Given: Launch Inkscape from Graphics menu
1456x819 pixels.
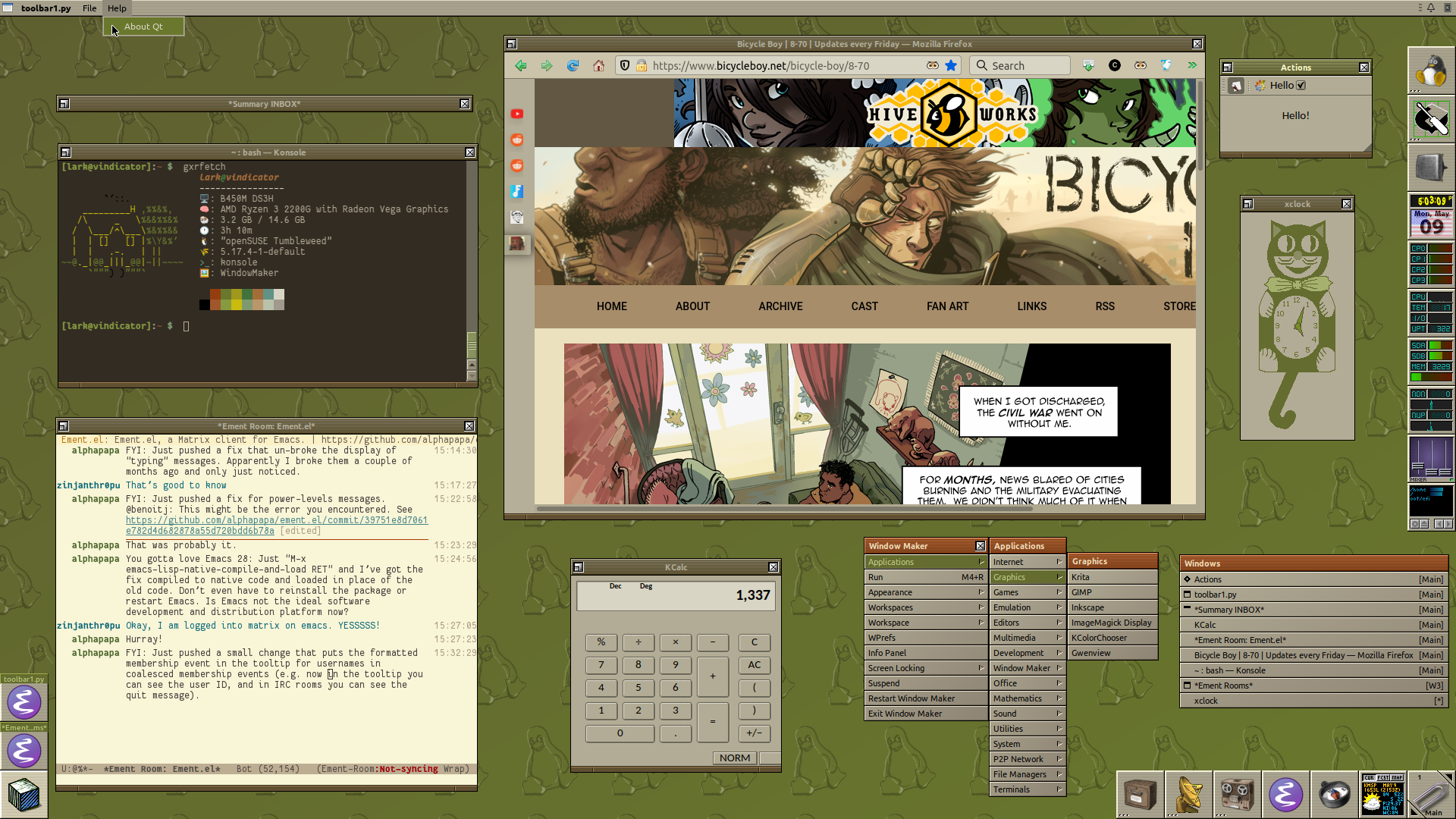Looking at the screenshot, I should click(x=1112, y=607).
